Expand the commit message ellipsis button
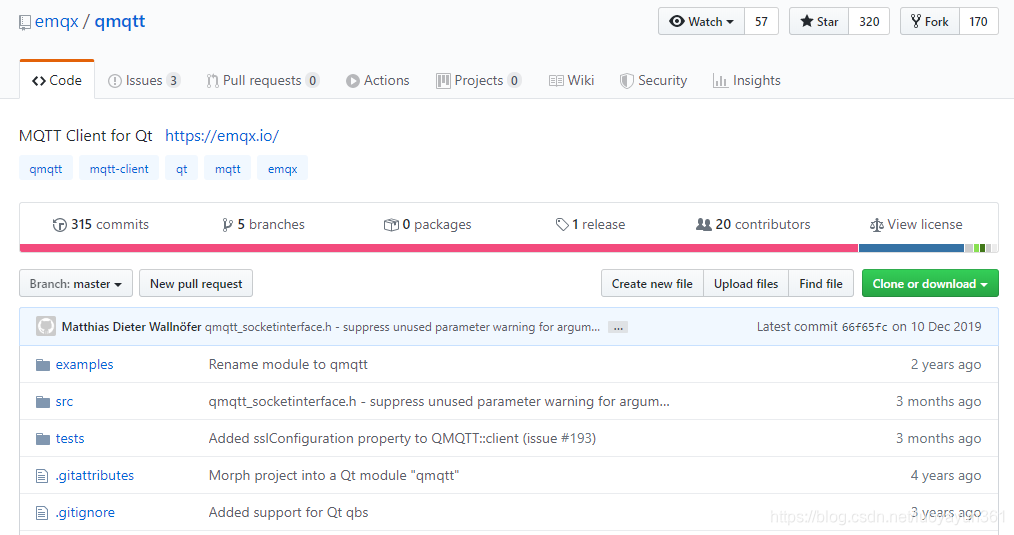This screenshot has height=535, width=1014. 618,327
